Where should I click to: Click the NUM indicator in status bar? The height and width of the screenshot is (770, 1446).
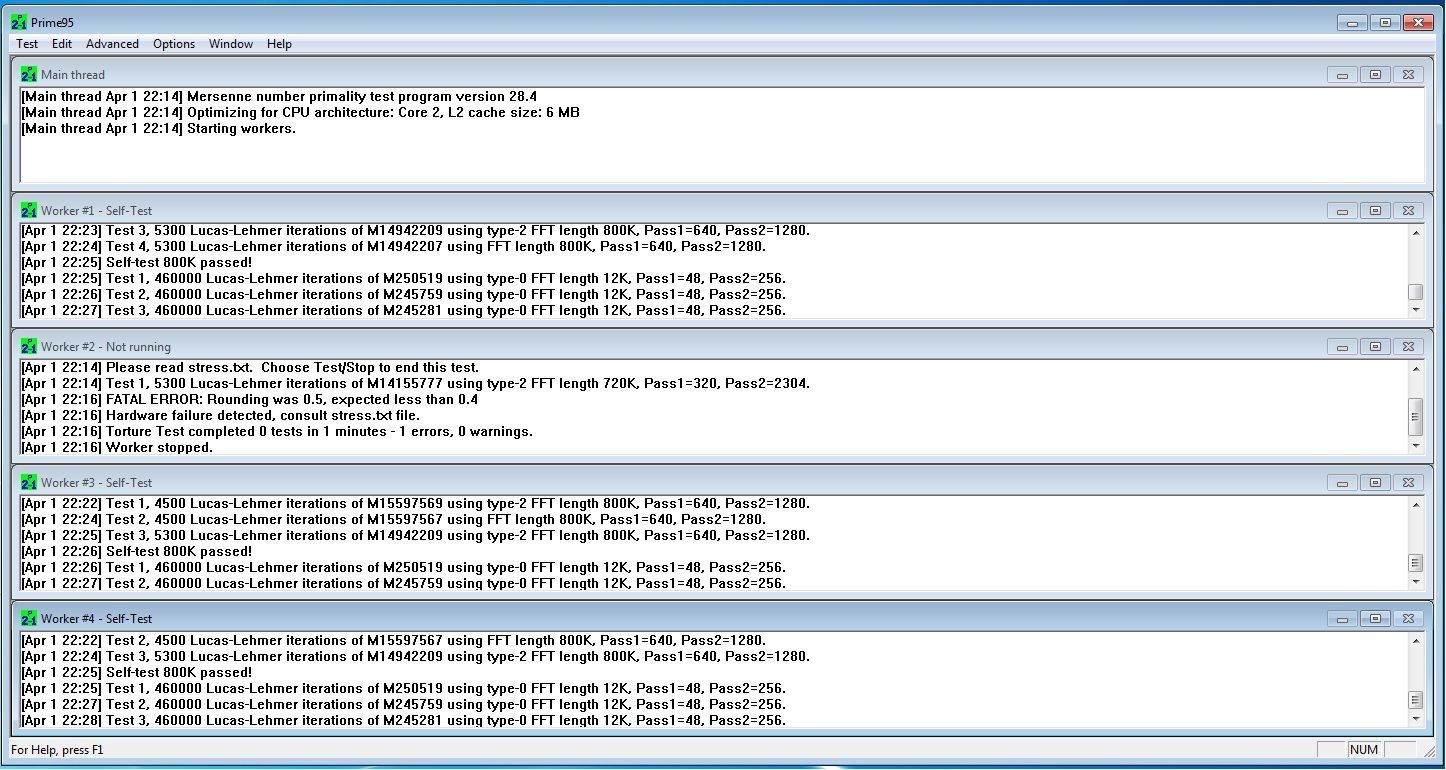pos(1363,749)
